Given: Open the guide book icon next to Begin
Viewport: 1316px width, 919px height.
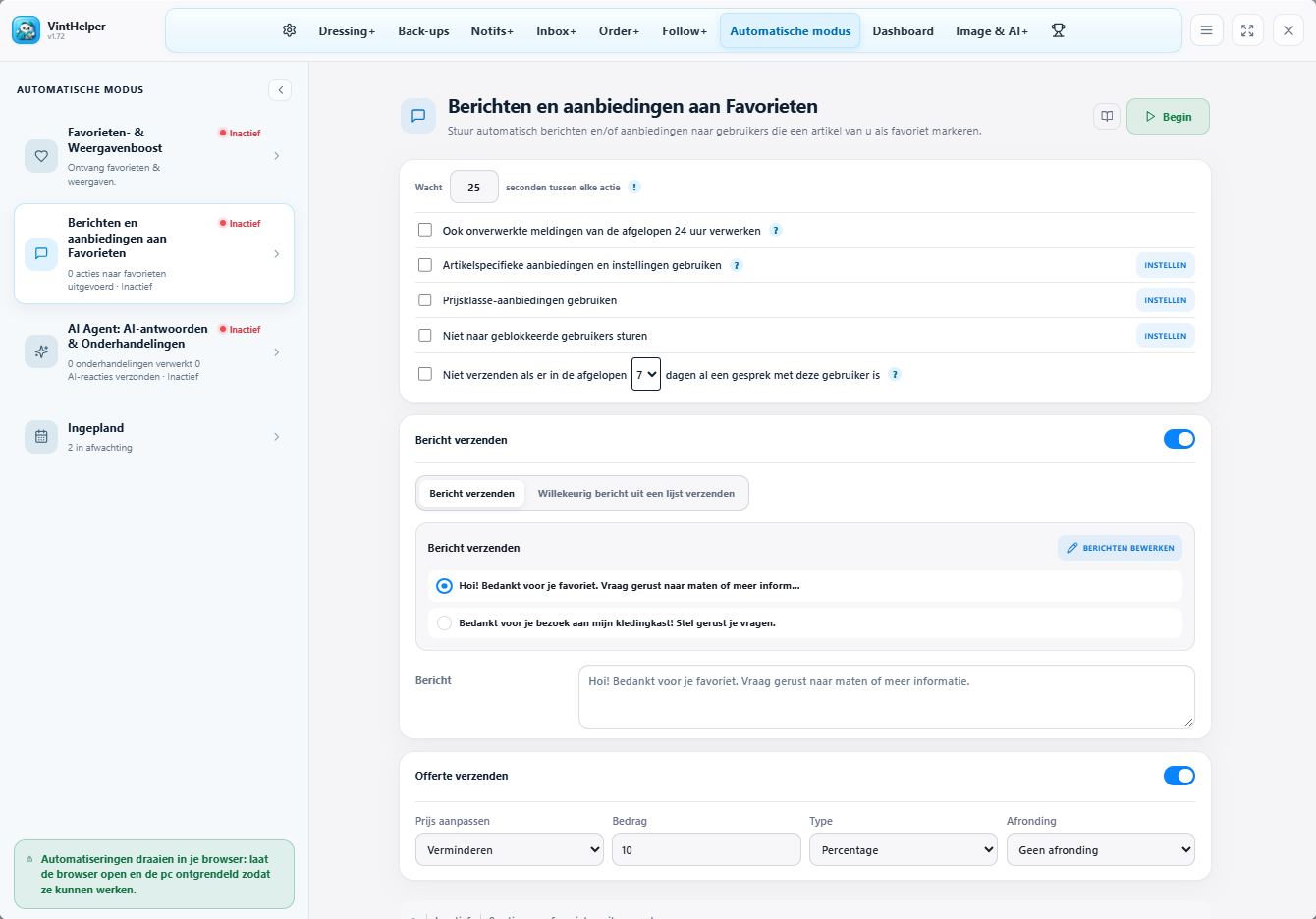Looking at the screenshot, I should coord(1107,116).
